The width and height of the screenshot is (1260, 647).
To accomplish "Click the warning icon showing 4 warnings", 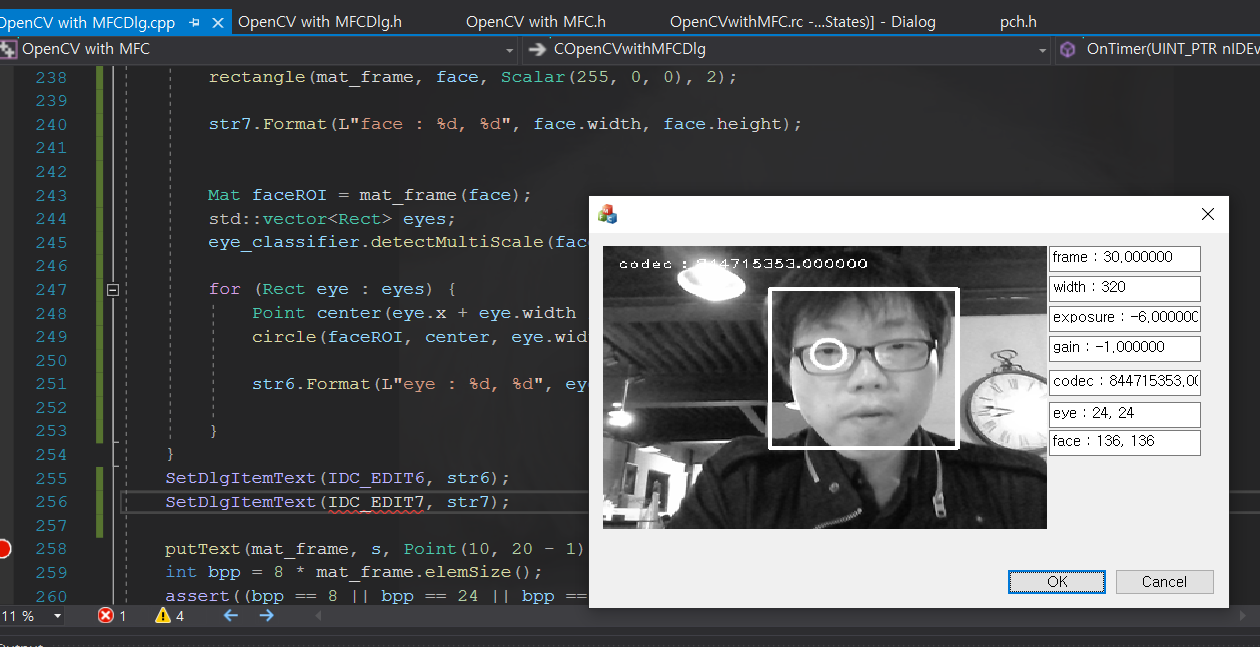I will [x=162, y=616].
